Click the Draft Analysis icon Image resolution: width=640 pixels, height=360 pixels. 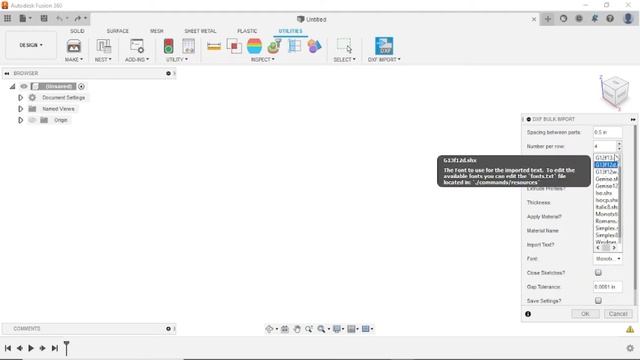coord(274,46)
